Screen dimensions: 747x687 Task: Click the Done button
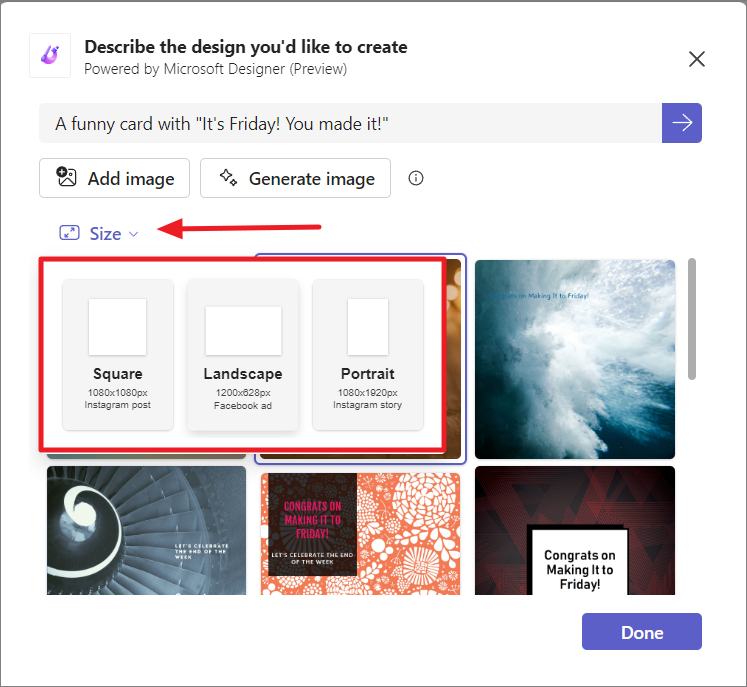(641, 631)
